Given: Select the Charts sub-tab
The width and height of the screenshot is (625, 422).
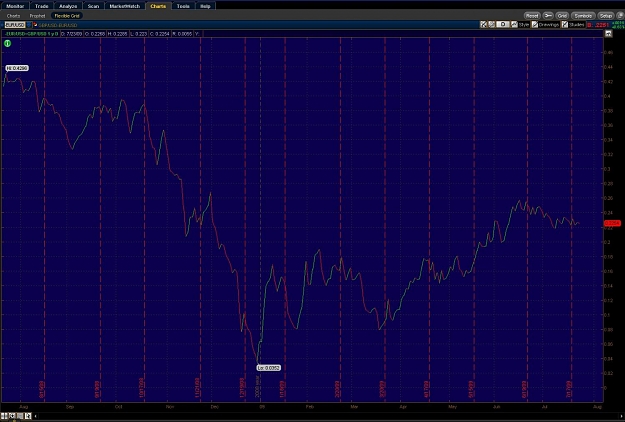Looking at the screenshot, I should [x=13, y=16].
